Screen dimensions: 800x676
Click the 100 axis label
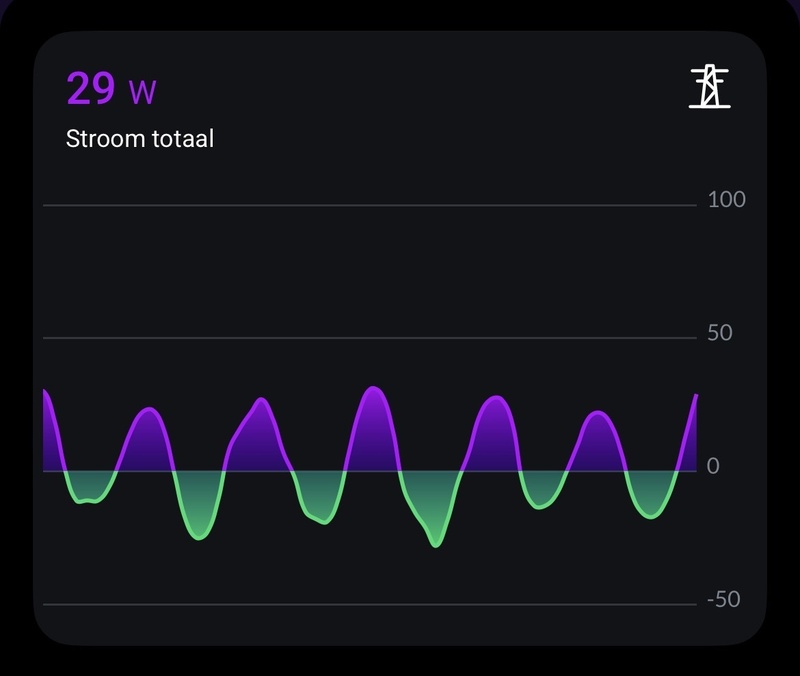(726, 200)
